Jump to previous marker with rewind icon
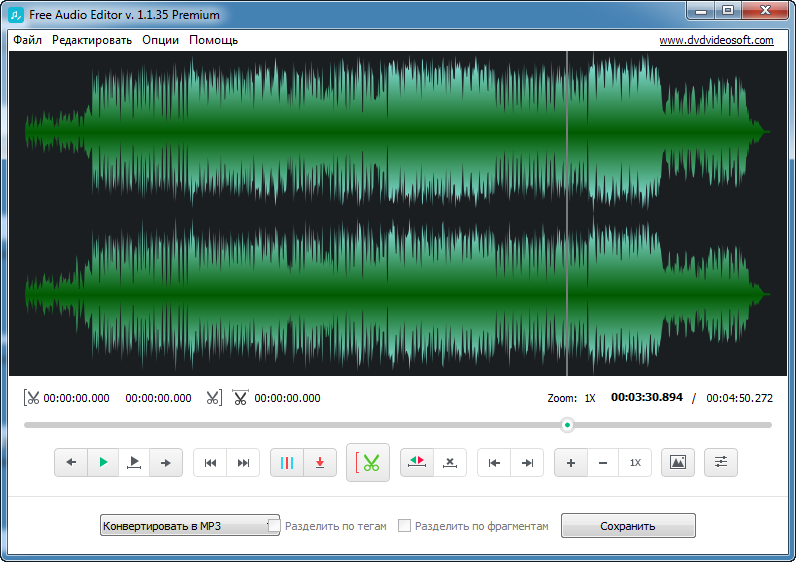This screenshot has height=562, width=796. [x=210, y=462]
